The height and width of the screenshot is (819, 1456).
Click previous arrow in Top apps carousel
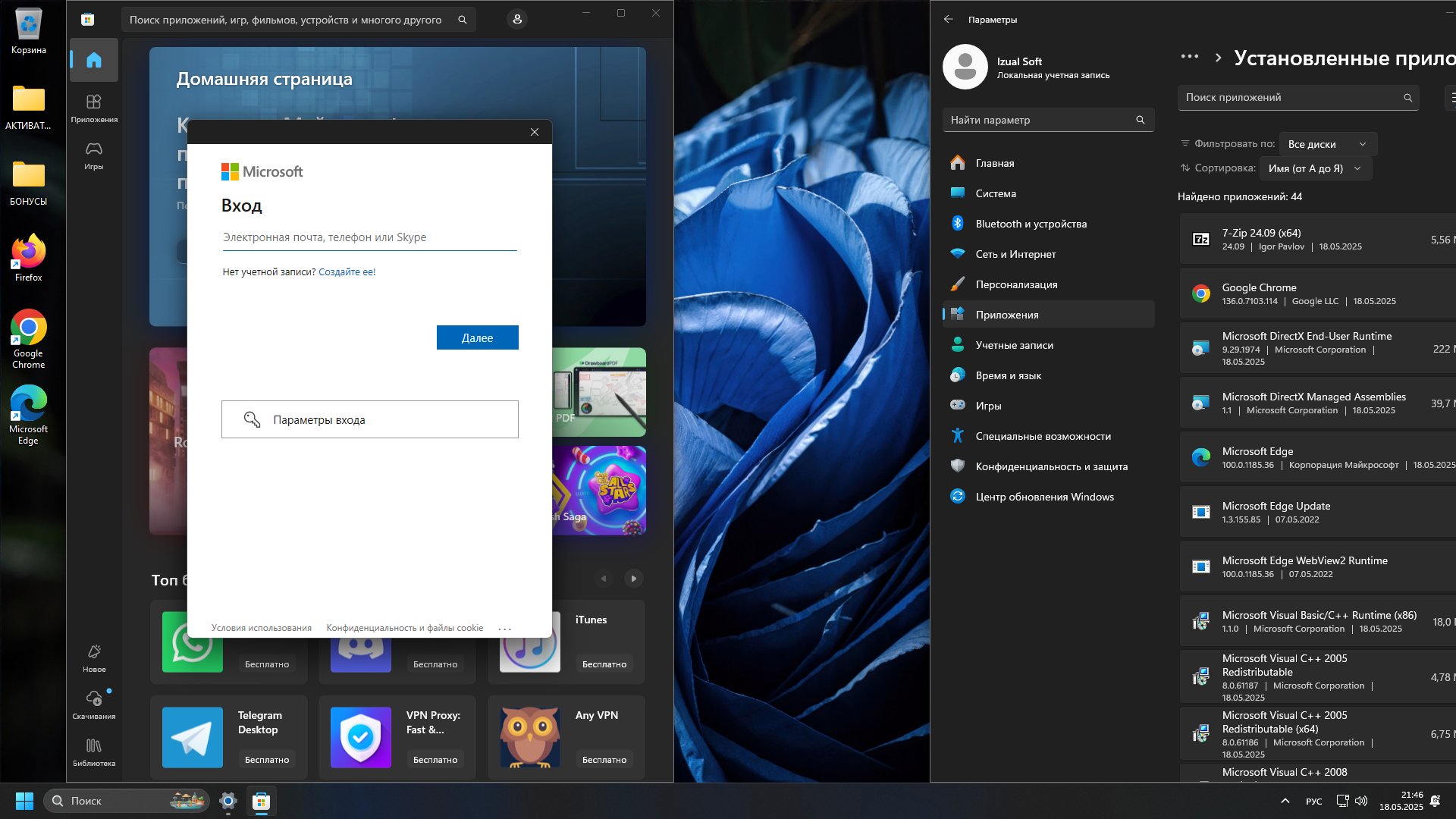pyautogui.click(x=604, y=579)
